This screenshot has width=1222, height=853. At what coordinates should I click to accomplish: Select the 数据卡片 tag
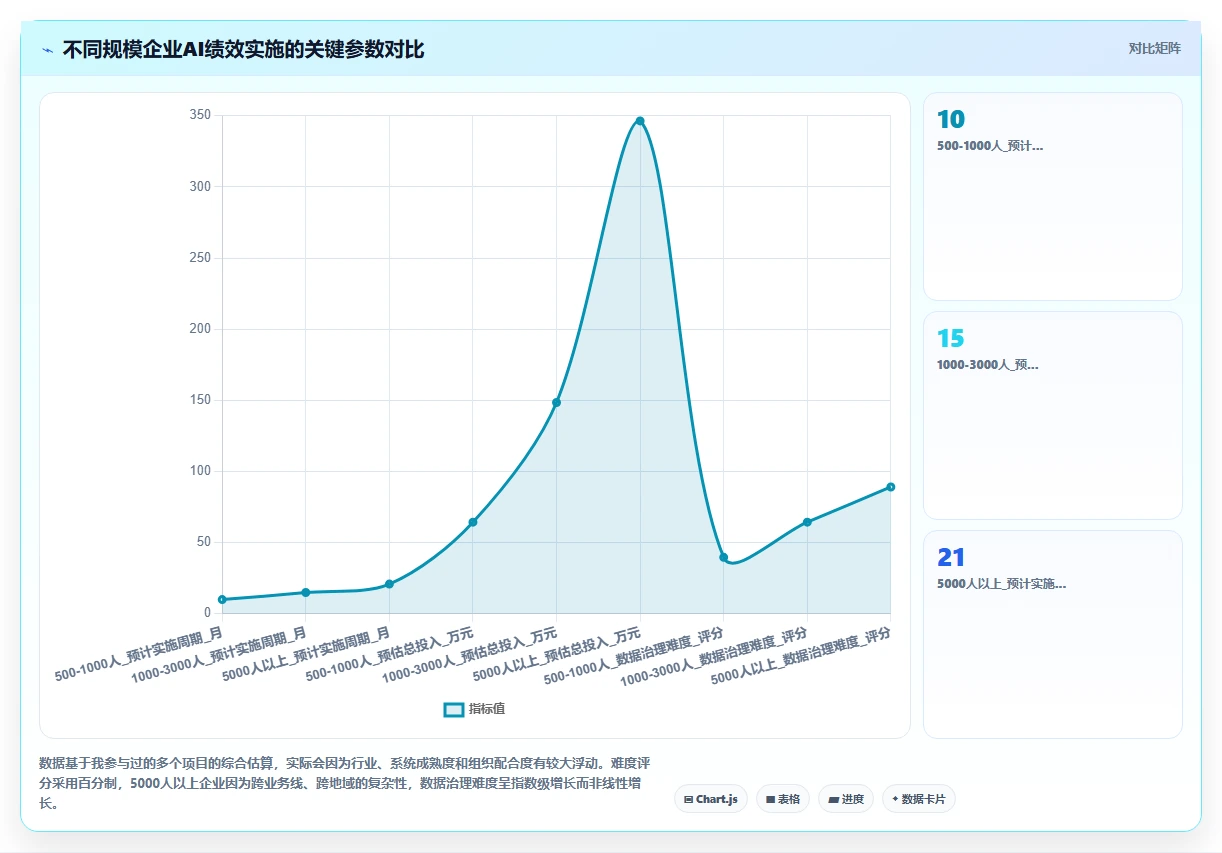[x=919, y=799]
